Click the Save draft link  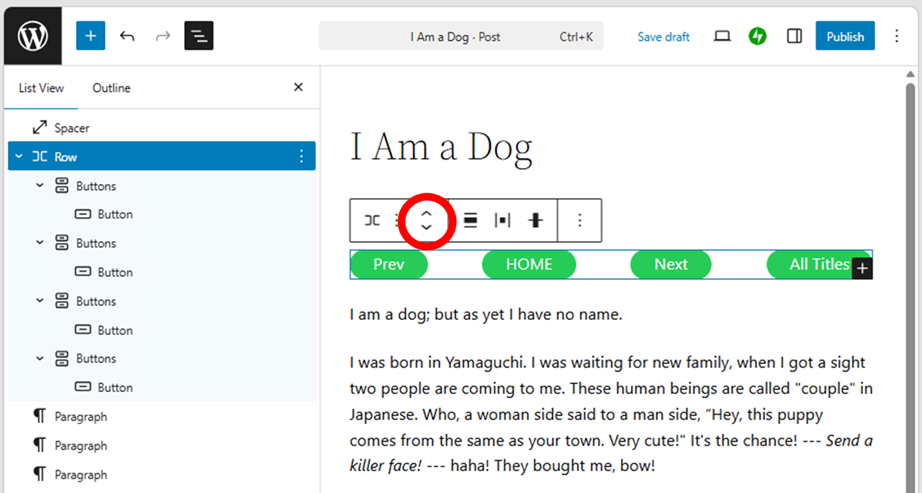pos(663,37)
